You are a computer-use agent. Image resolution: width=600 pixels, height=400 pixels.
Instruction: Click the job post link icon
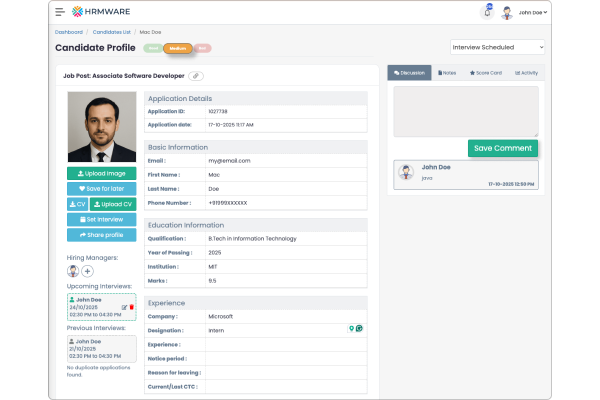[196, 75]
